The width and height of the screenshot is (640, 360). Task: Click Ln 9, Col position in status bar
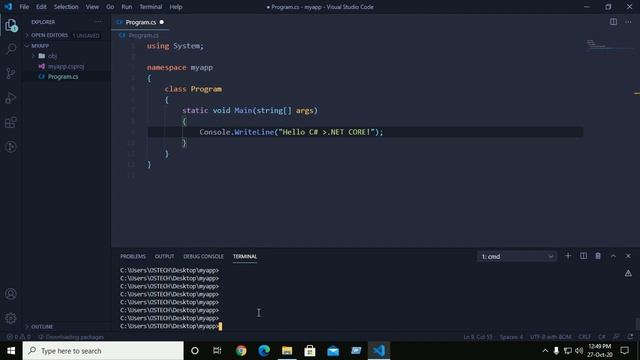coord(478,337)
